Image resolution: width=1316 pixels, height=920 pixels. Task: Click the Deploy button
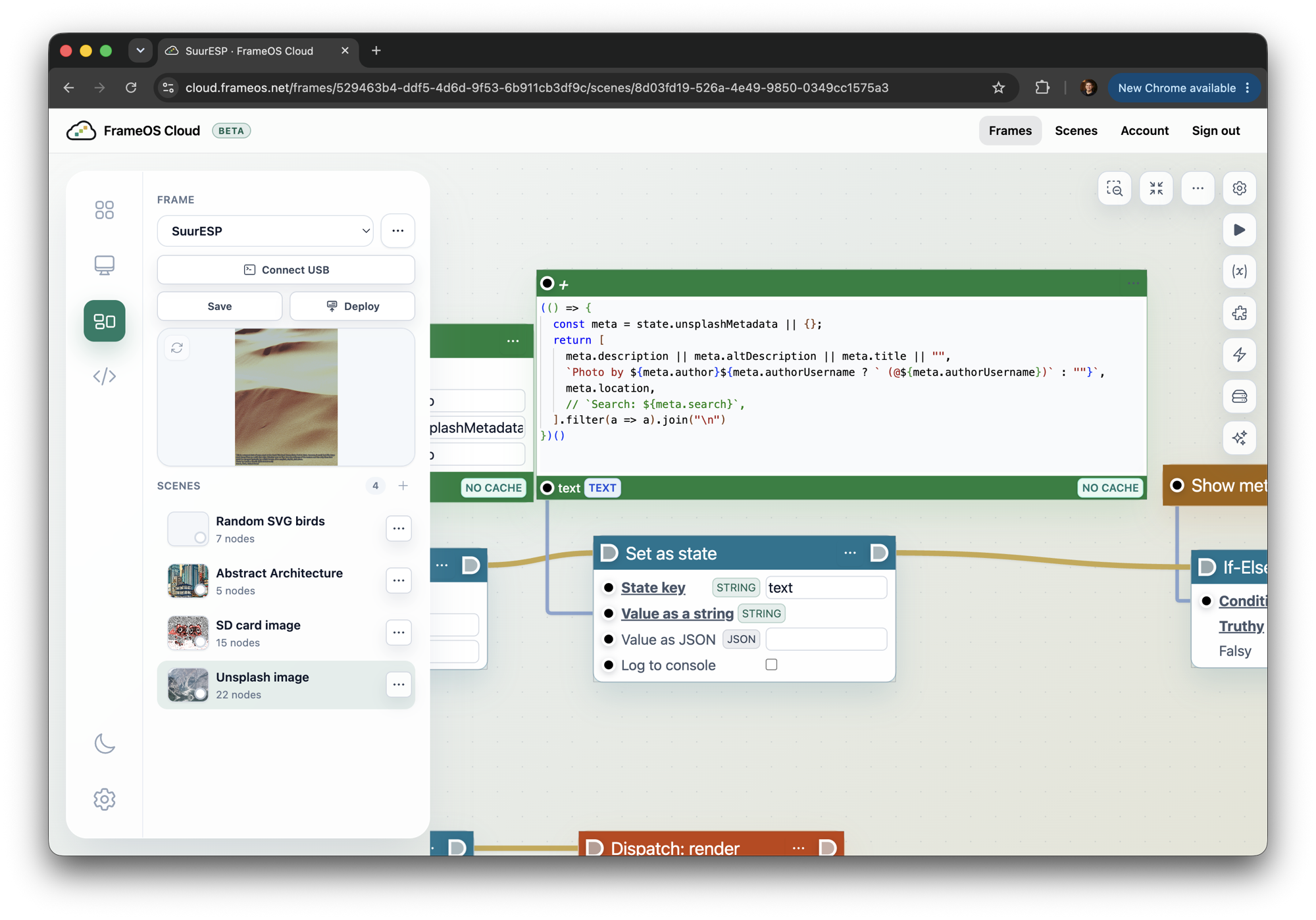click(x=353, y=306)
